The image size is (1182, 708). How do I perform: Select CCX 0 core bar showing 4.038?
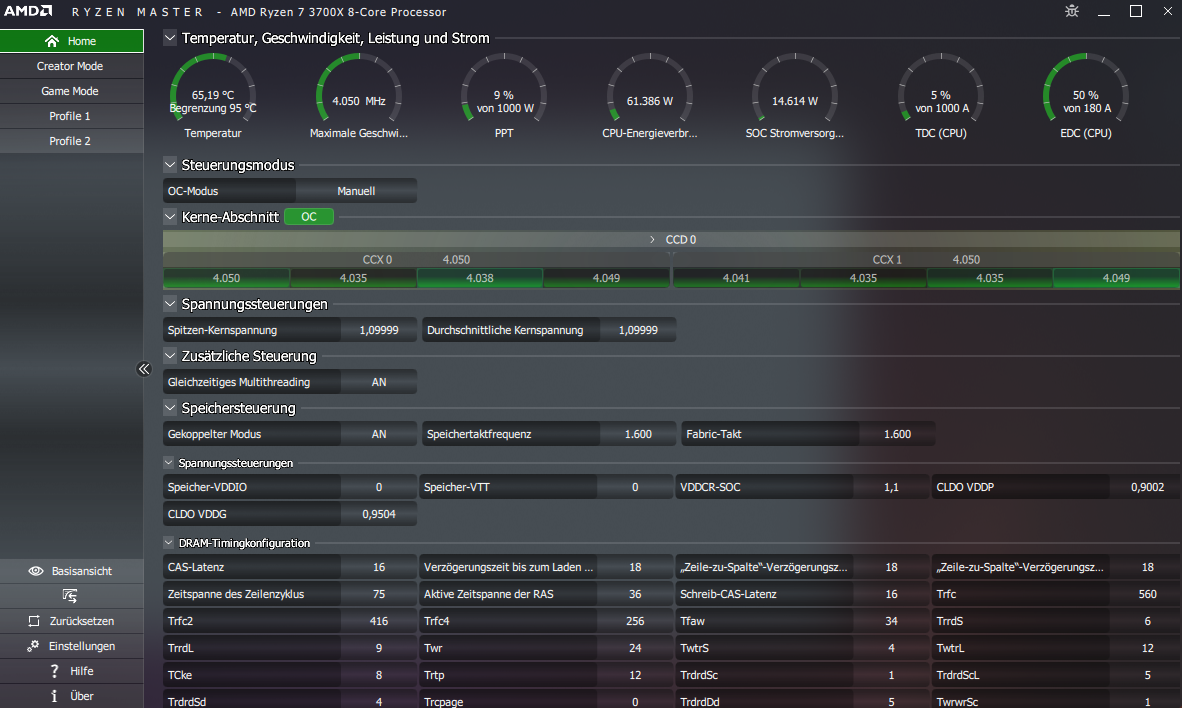[479, 278]
